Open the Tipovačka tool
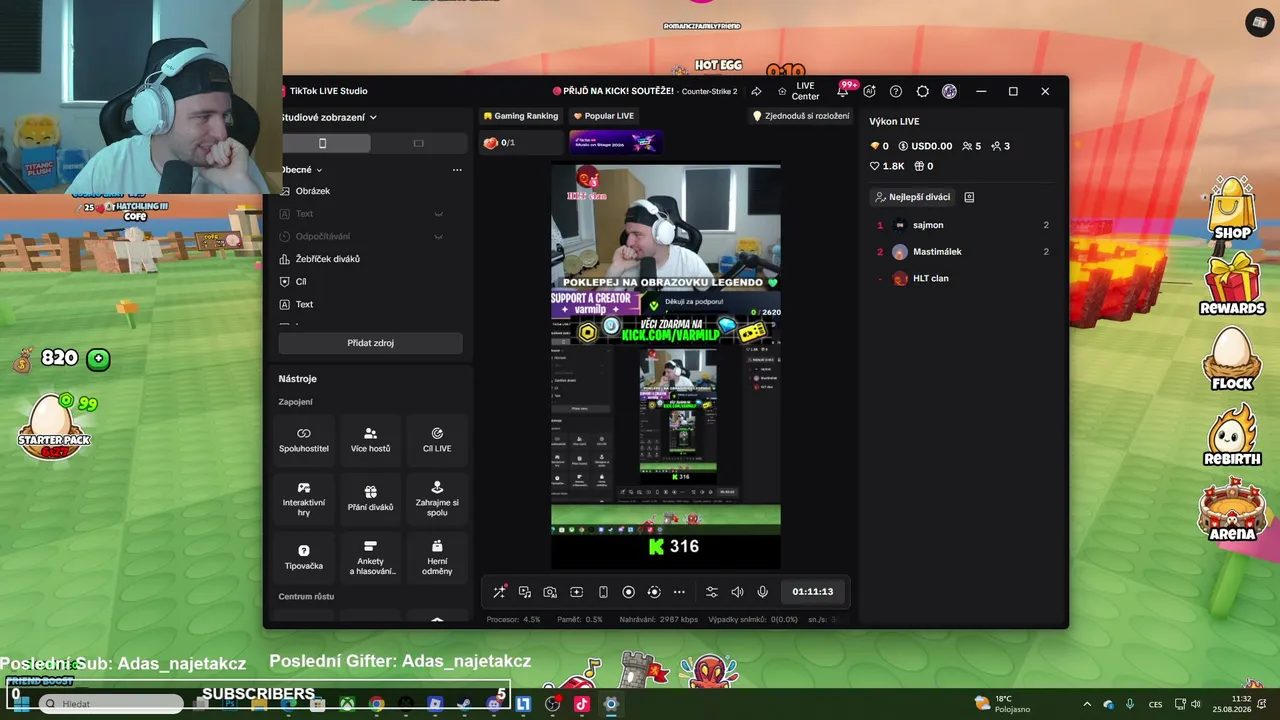This screenshot has height=720, width=1280. pos(304,557)
